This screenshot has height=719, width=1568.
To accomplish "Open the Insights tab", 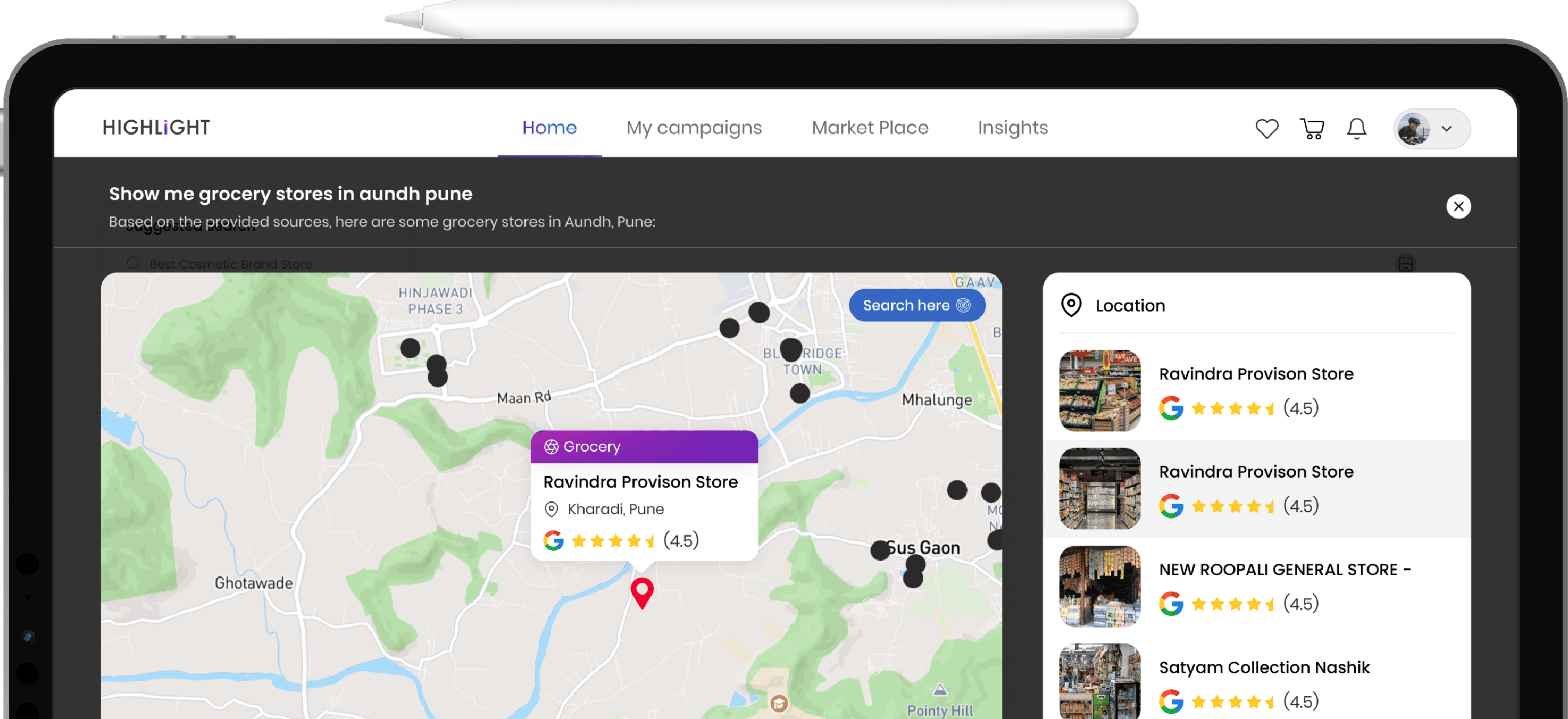I will tap(1013, 127).
